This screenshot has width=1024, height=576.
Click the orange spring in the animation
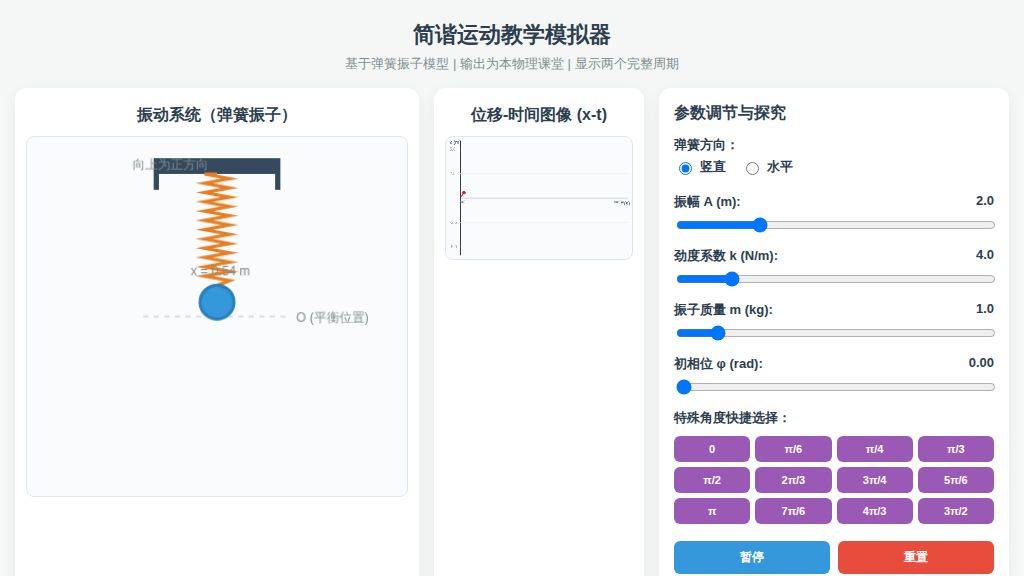(217, 229)
